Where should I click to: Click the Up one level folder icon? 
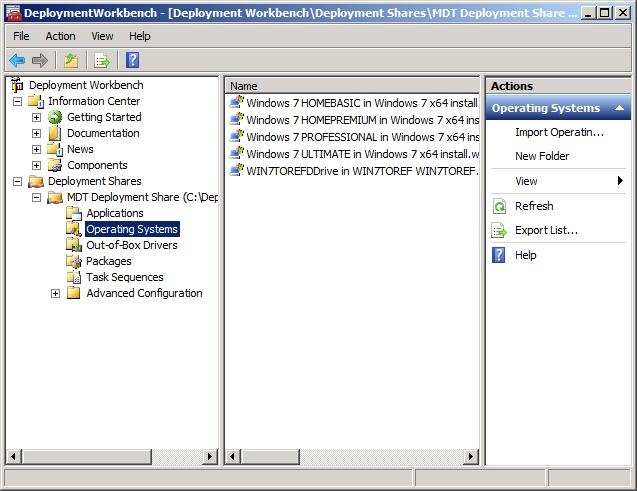tap(71, 61)
